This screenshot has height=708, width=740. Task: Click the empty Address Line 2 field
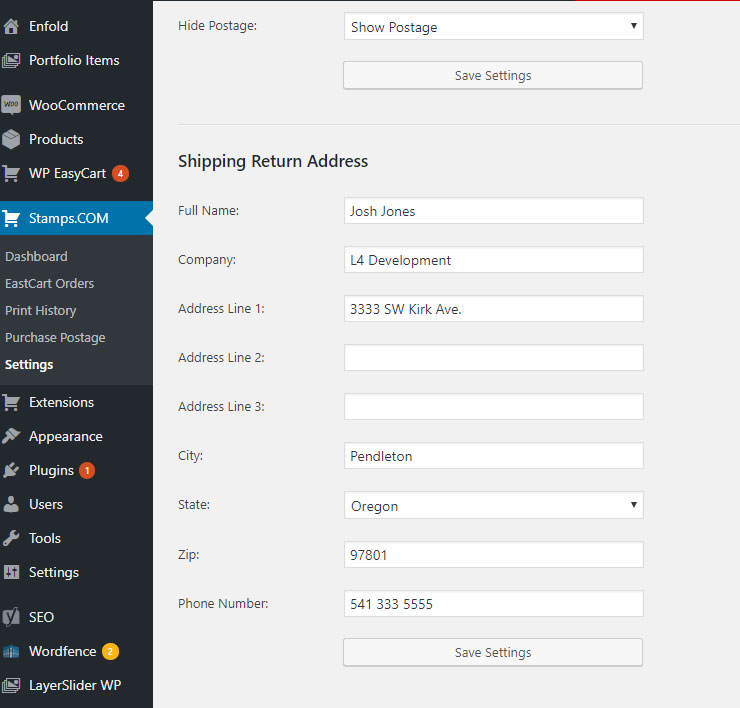(x=493, y=358)
